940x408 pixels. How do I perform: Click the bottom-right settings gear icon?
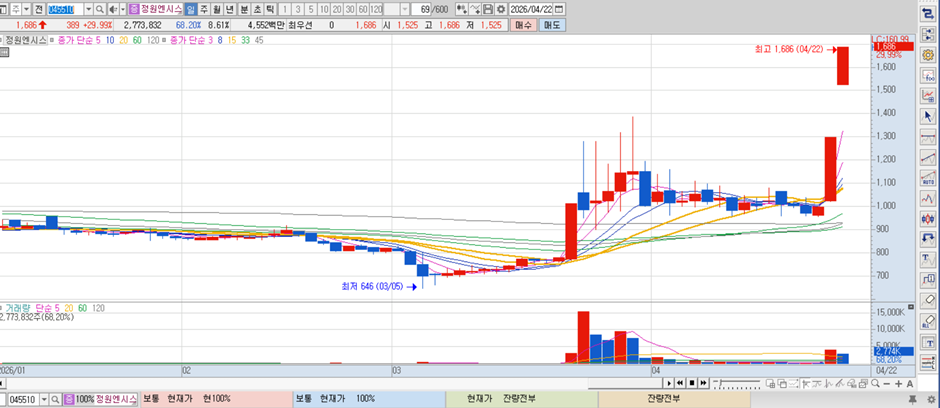click(x=930, y=399)
